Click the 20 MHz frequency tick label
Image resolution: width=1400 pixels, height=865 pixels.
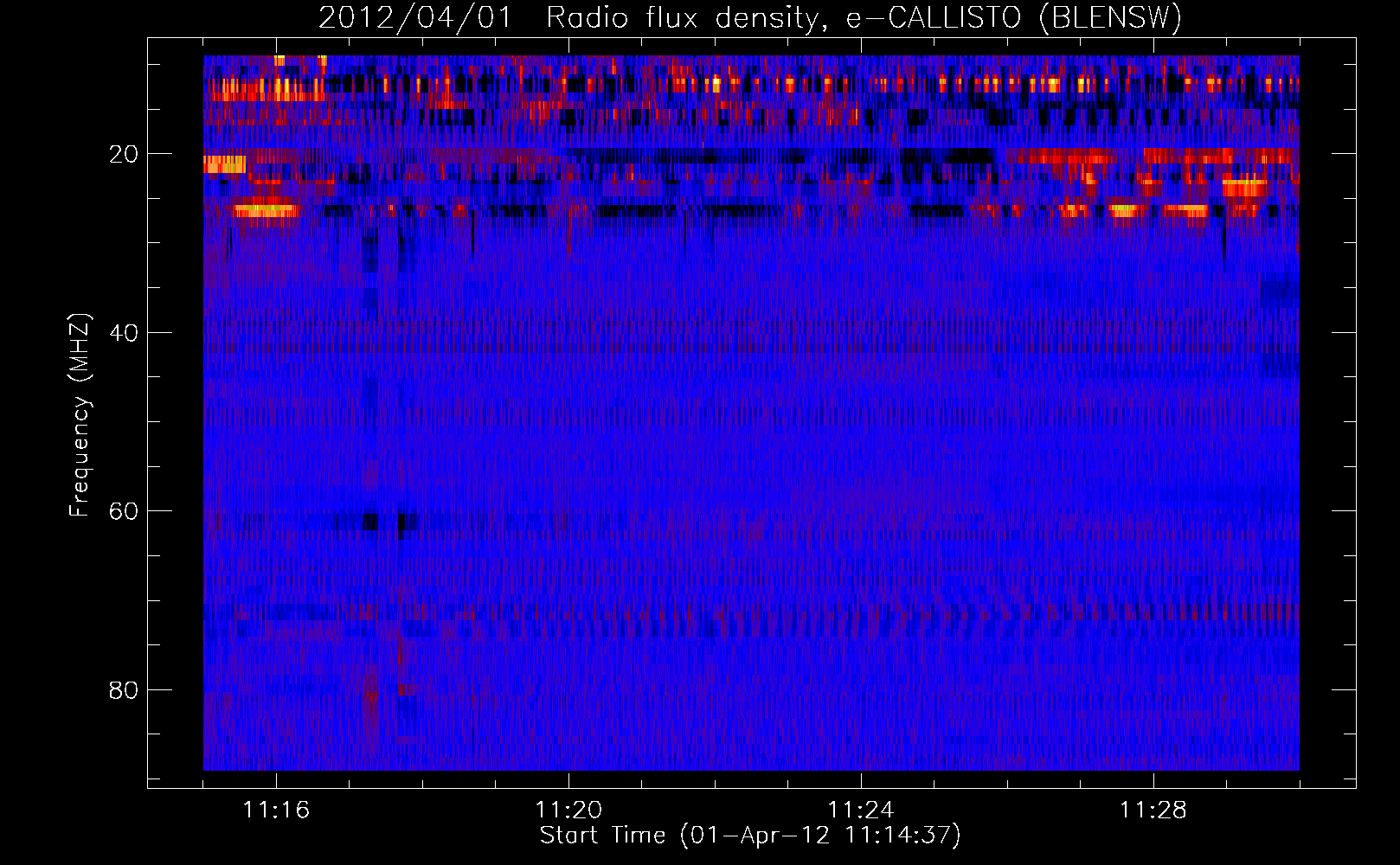(x=124, y=155)
